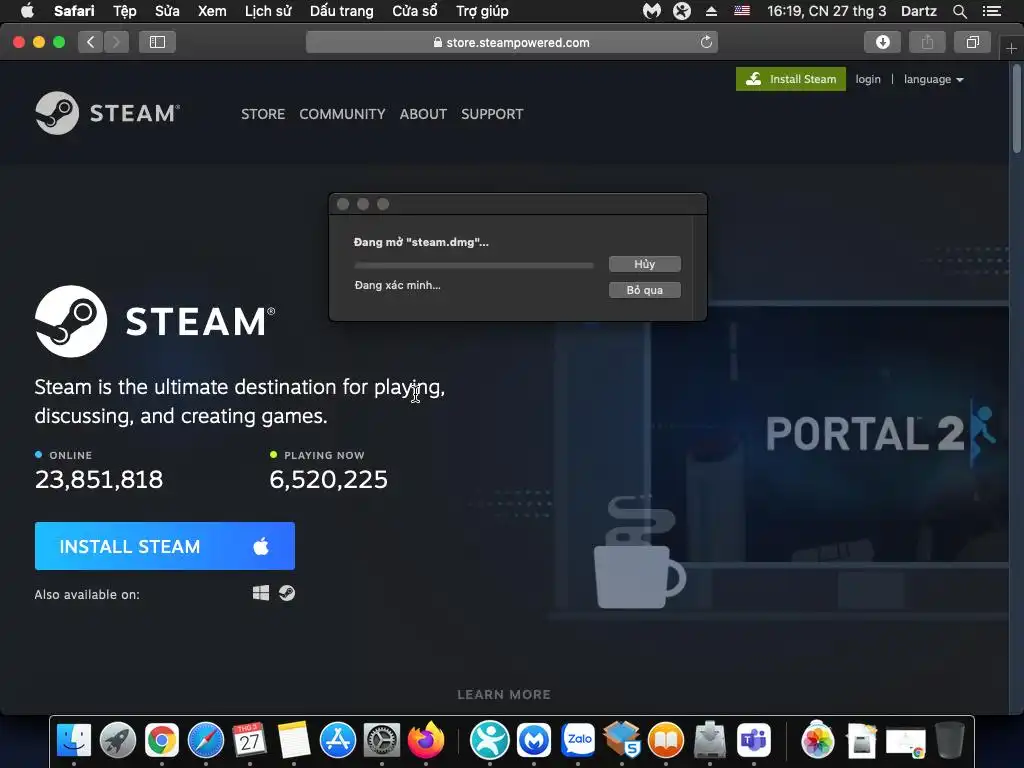The image size is (1024, 768).
Task: Open Books from the Dock
Action: coord(666,741)
